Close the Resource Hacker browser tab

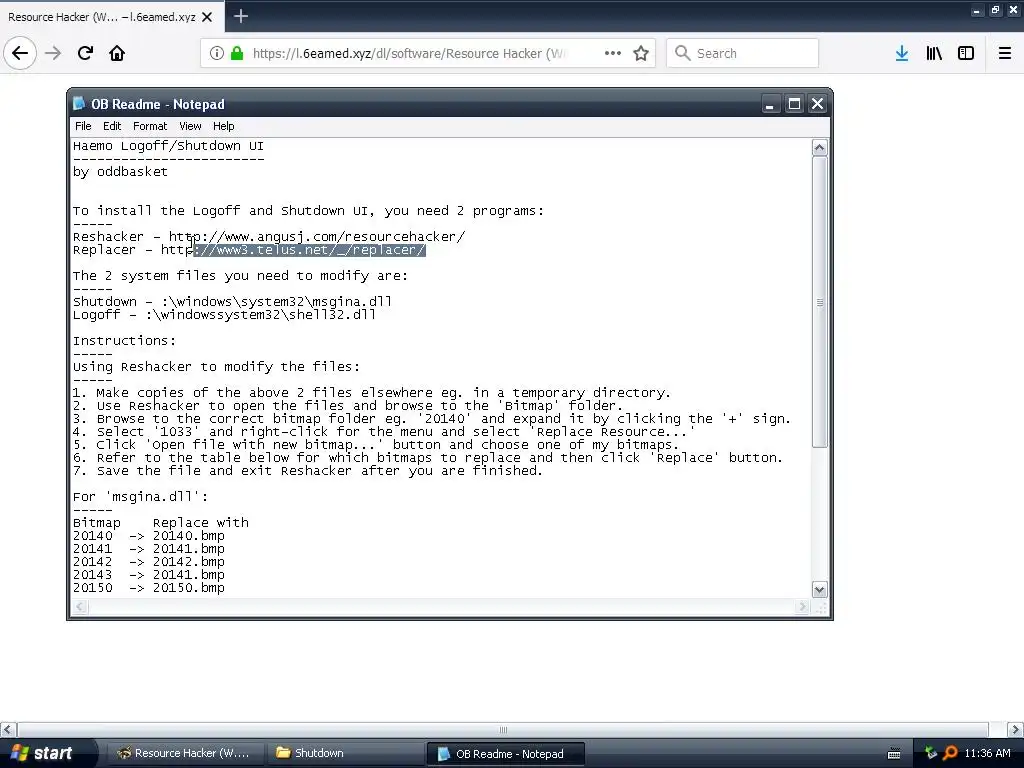pyautogui.click(x=207, y=17)
